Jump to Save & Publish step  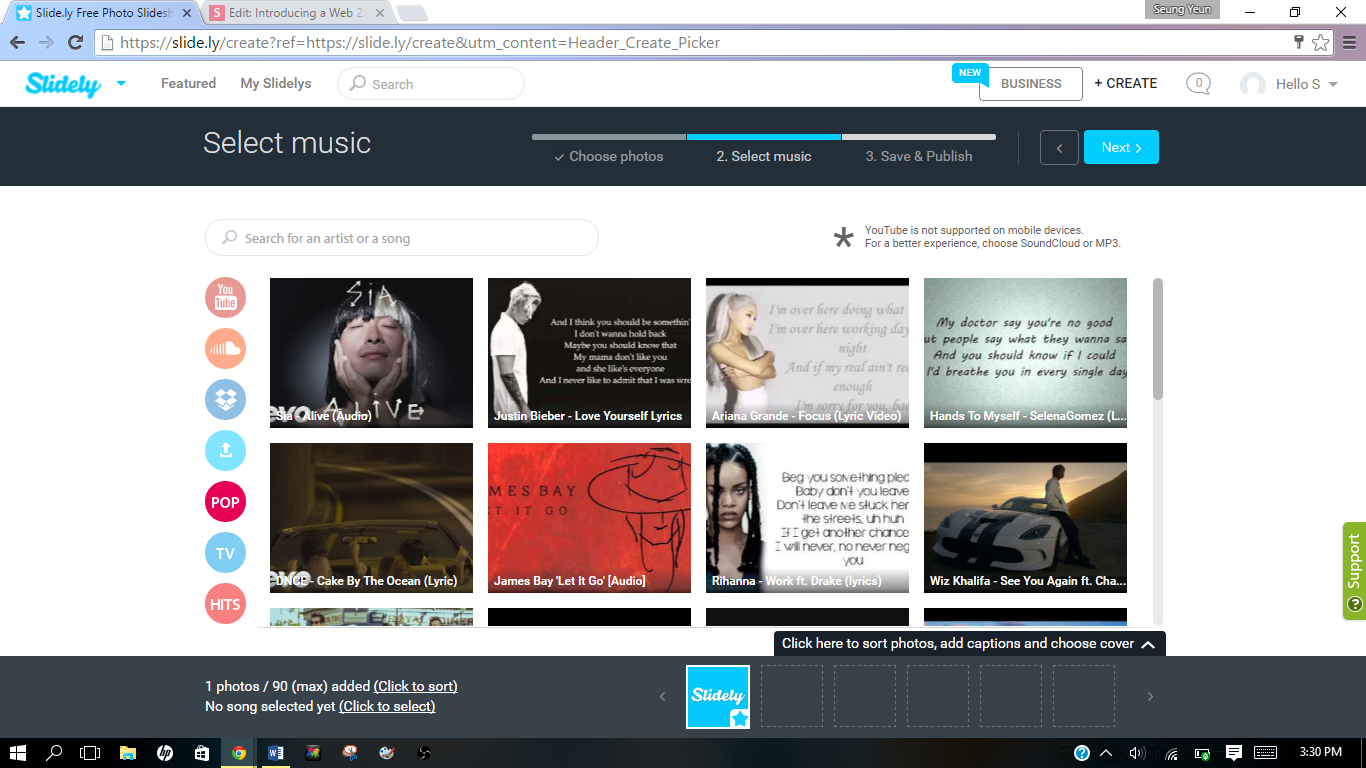[919, 156]
